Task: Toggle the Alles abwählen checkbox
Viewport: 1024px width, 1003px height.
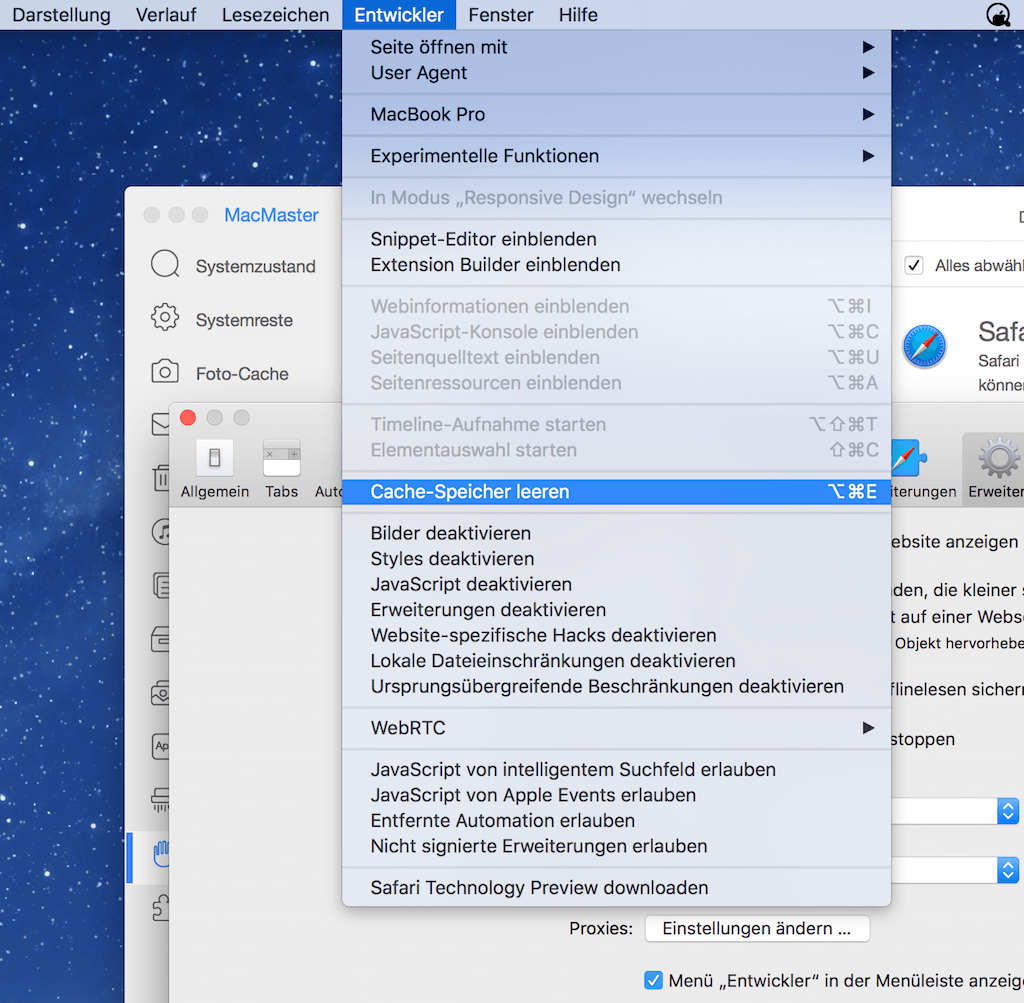Action: tap(914, 265)
